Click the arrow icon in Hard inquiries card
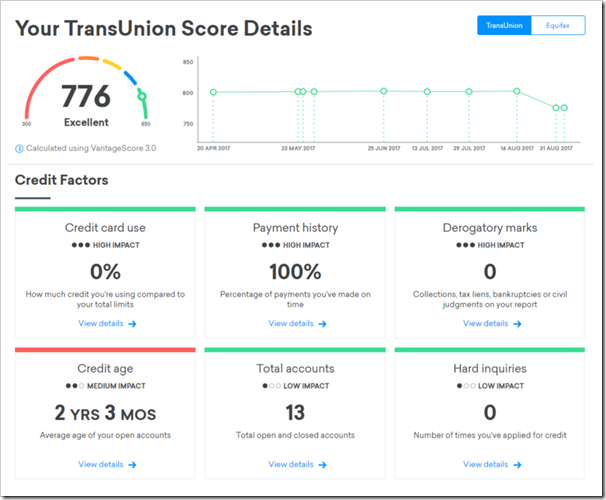The height and width of the screenshot is (500, 606). point(517,465)
